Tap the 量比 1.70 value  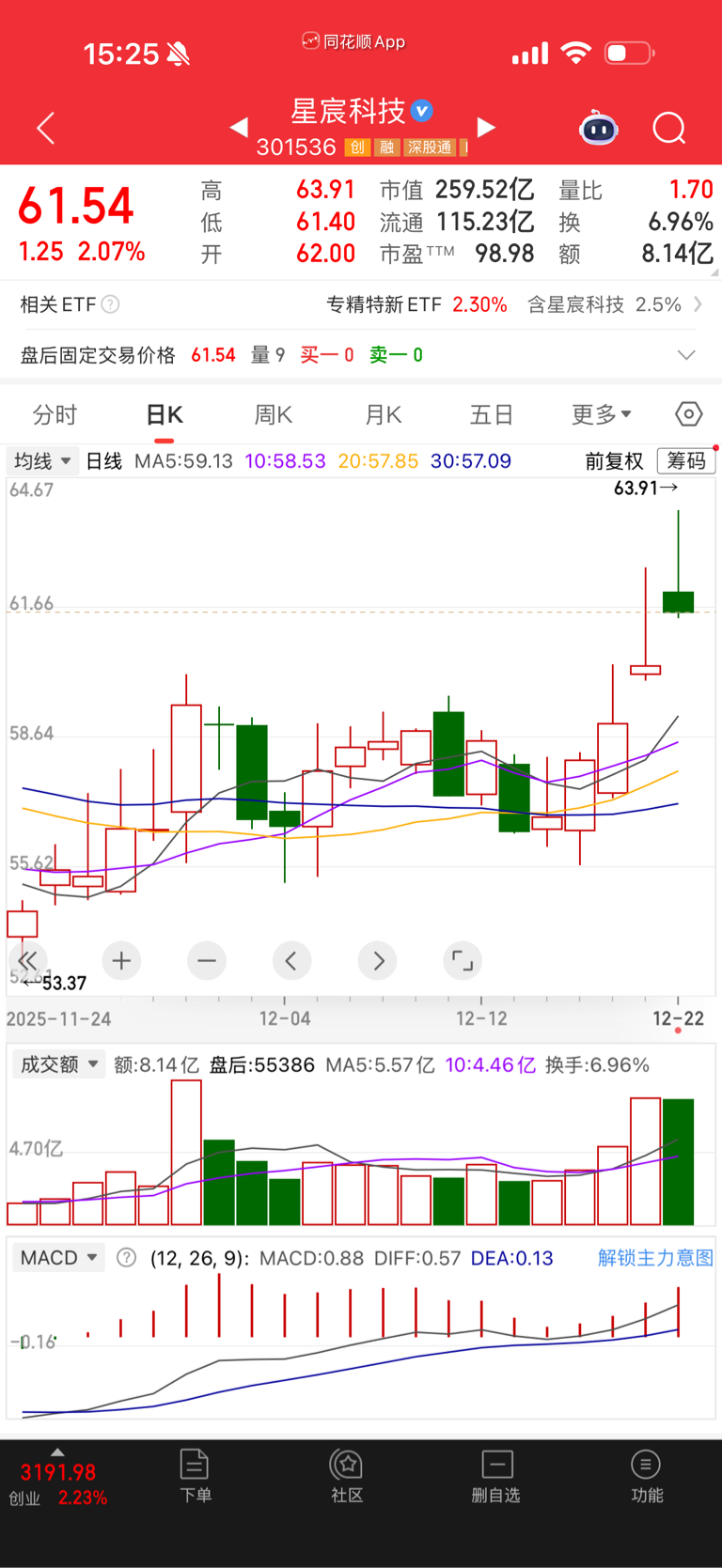(x=691, y=191)
